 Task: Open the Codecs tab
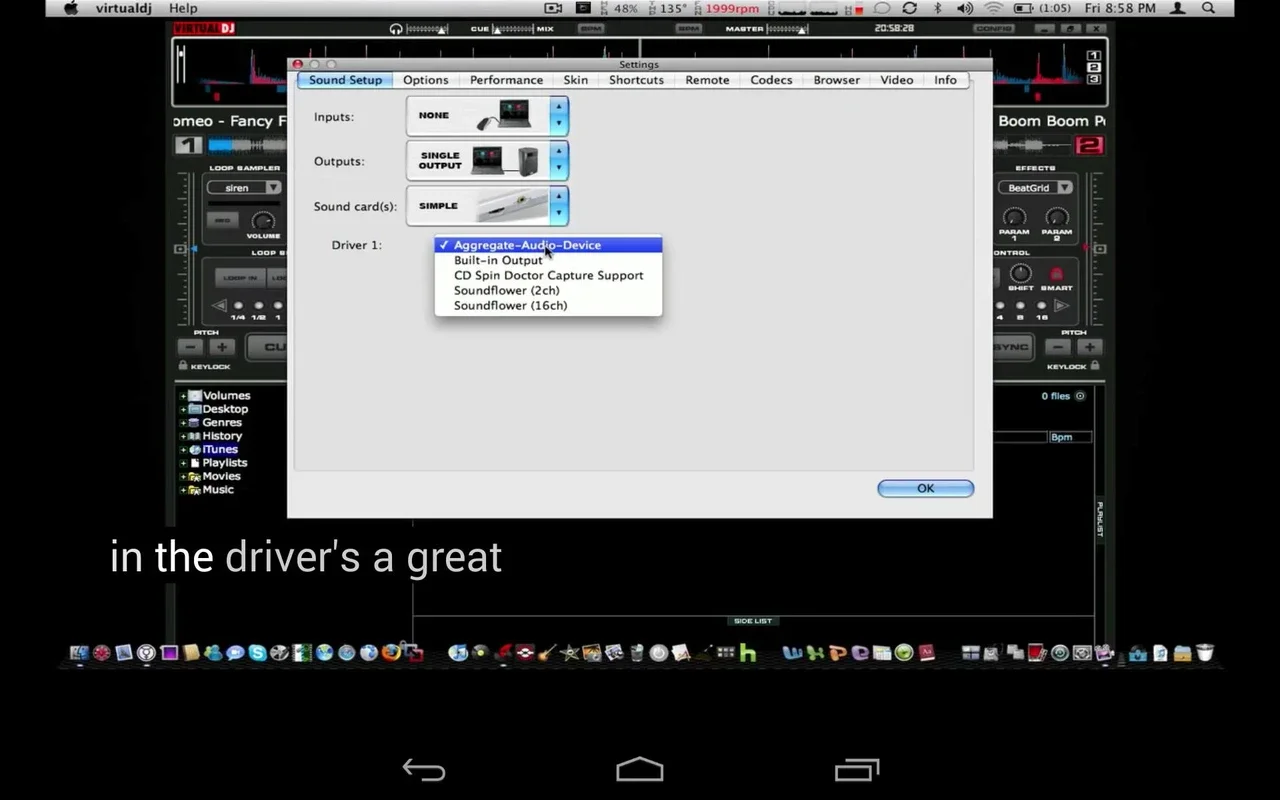[771, 80]
